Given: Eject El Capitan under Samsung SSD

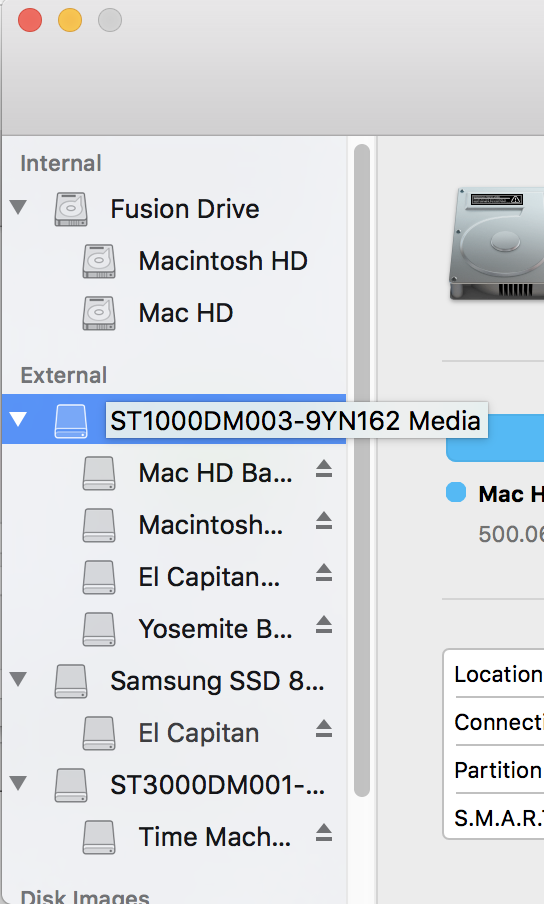Looking at the screenshot, I should [x=324, y=729].
